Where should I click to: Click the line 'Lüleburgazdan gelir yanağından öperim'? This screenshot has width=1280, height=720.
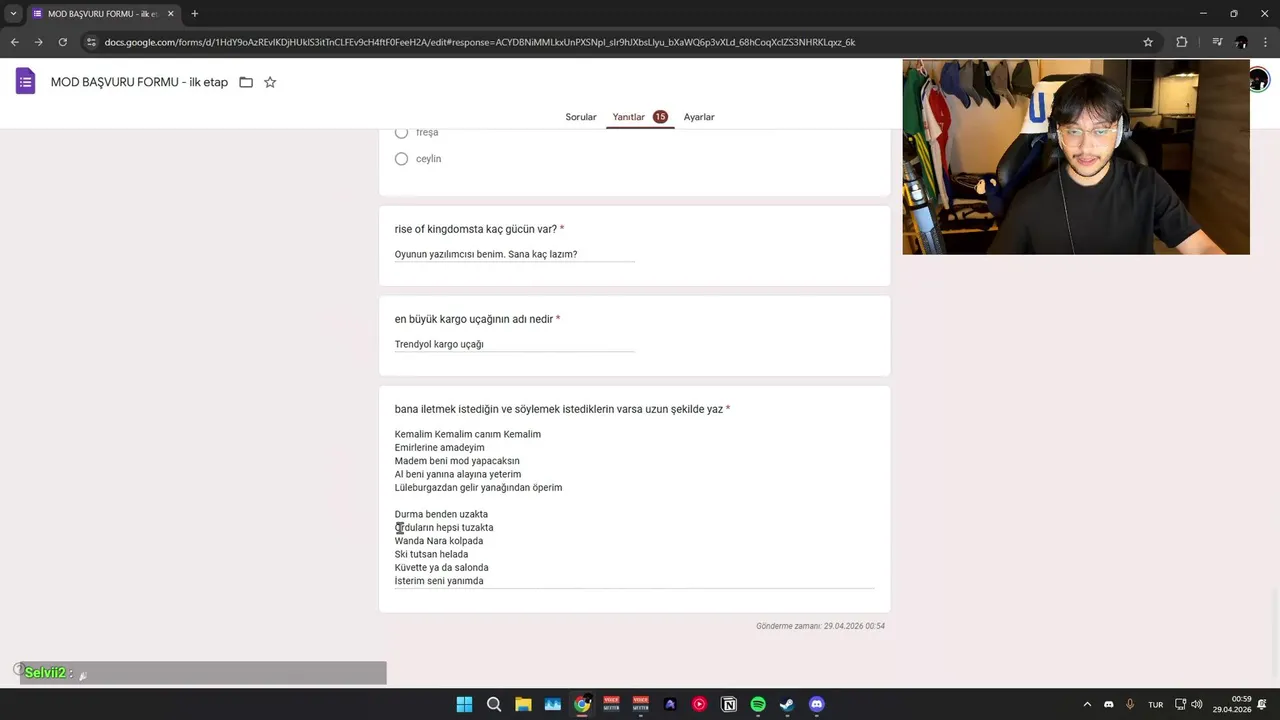coord(478,488)
